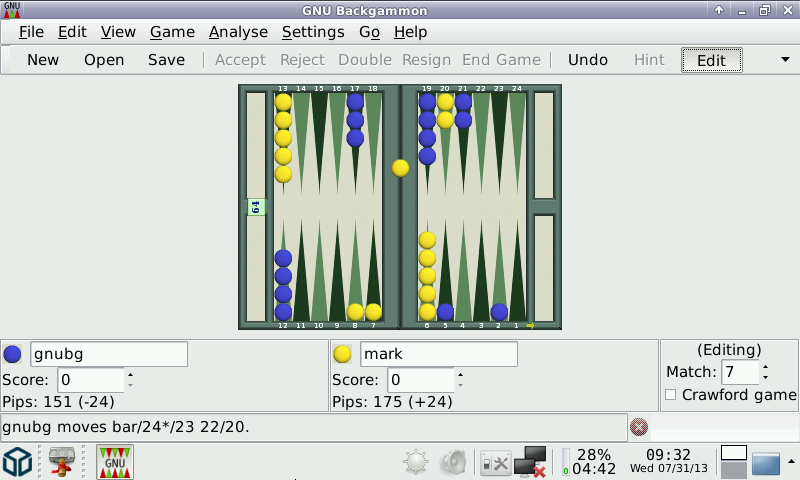
Task: Open the Go menu
Action: [x=369, y=32]
